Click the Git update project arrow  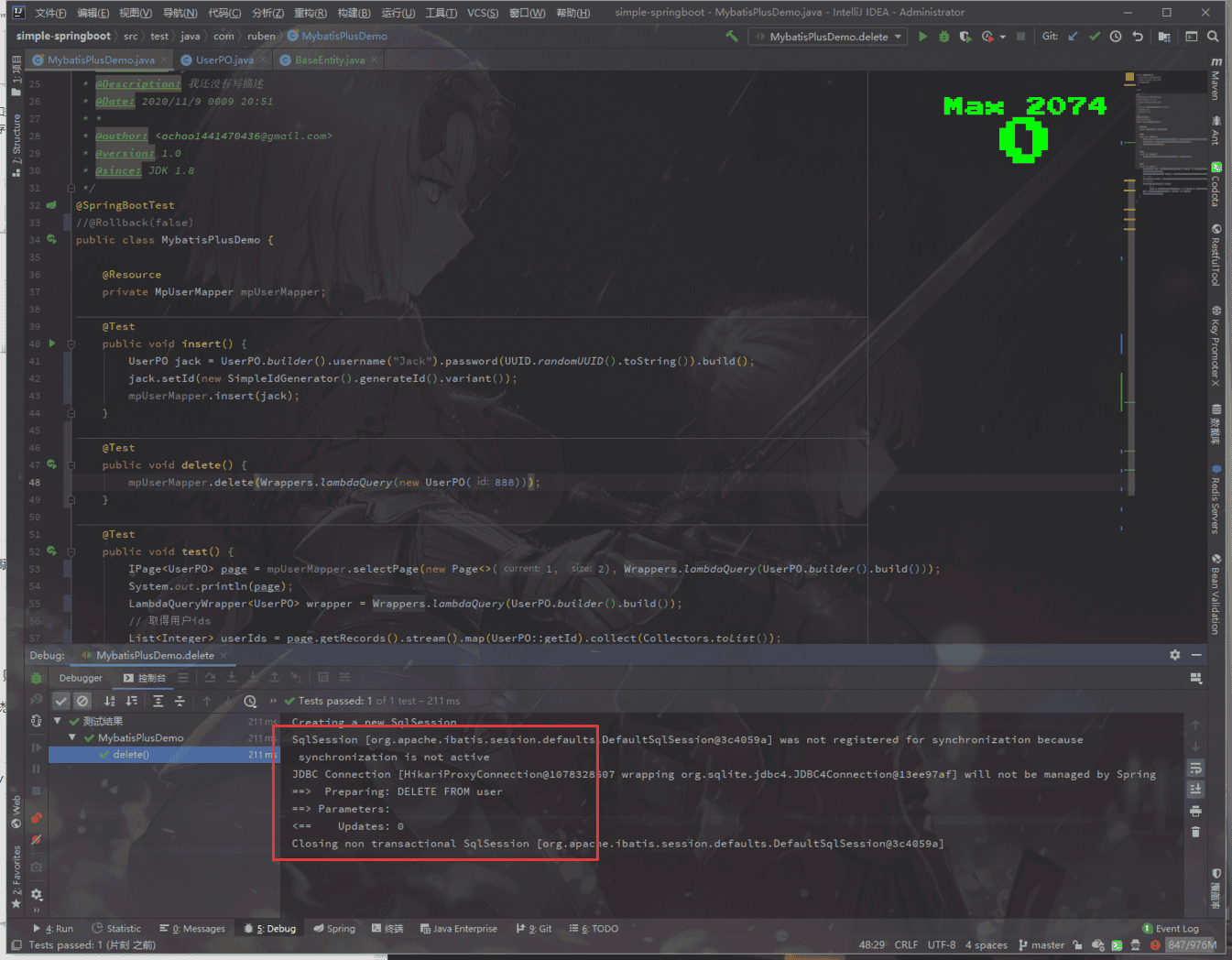point(1073,37)
